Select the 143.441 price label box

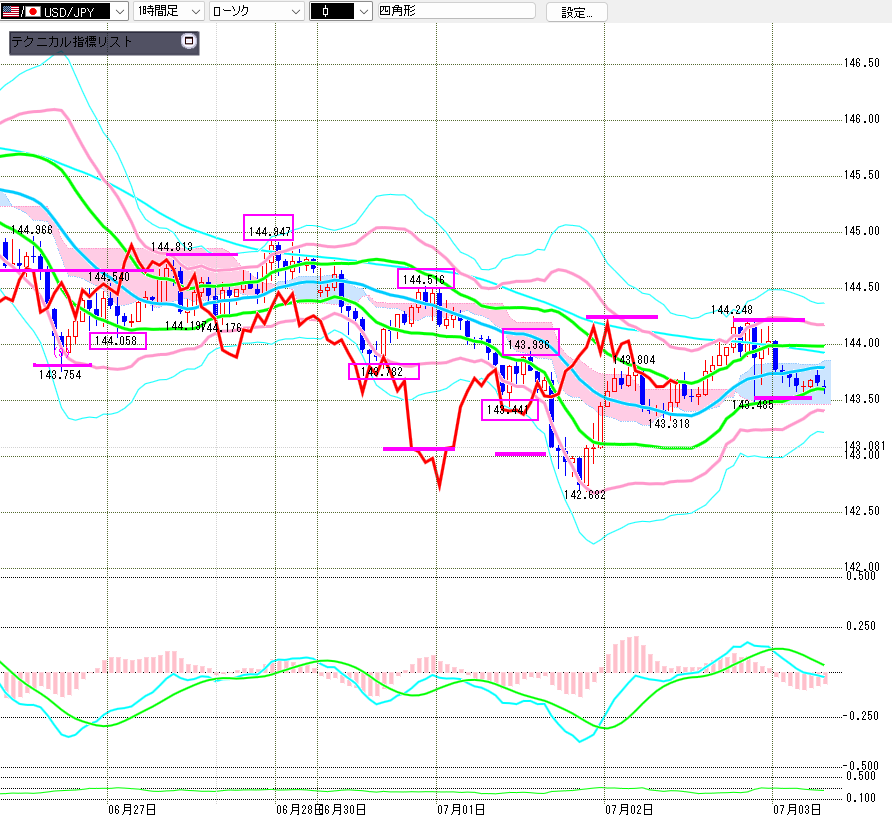coord(510,410)
